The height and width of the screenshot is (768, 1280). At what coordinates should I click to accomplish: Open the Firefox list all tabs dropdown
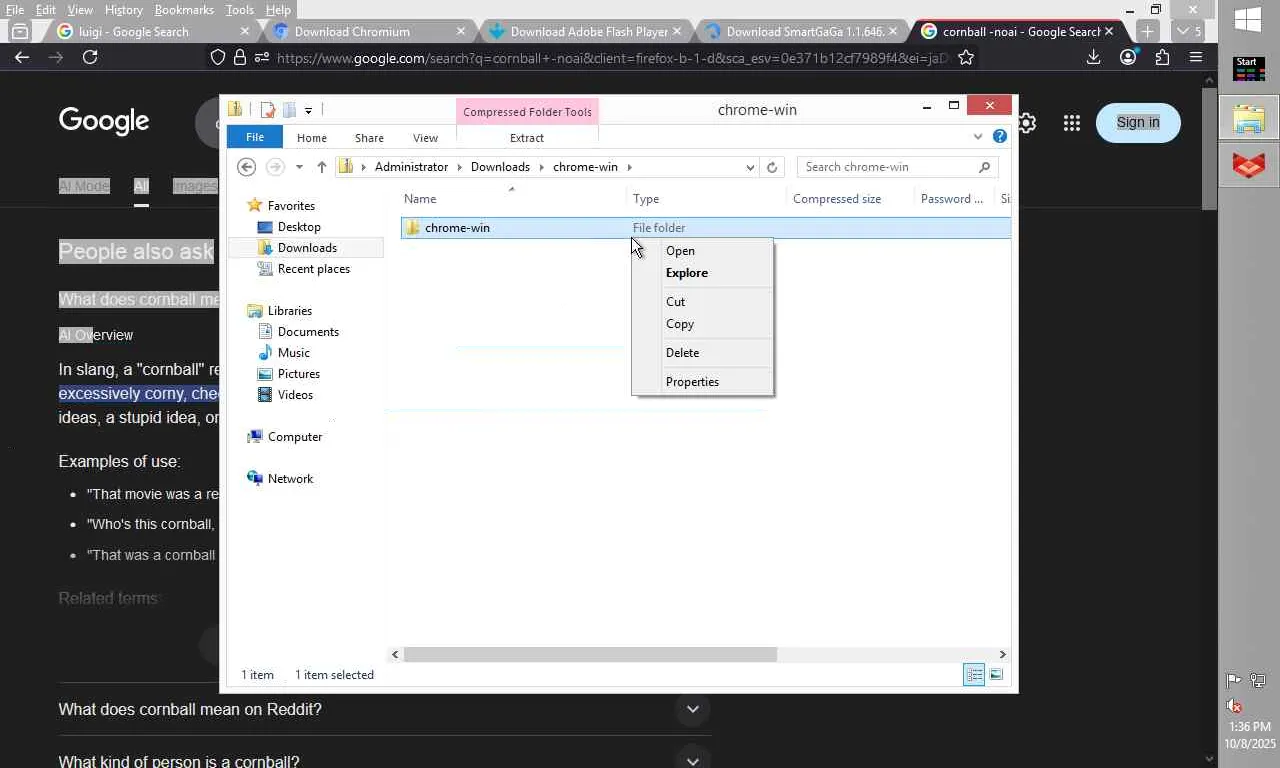(1189, 31)
